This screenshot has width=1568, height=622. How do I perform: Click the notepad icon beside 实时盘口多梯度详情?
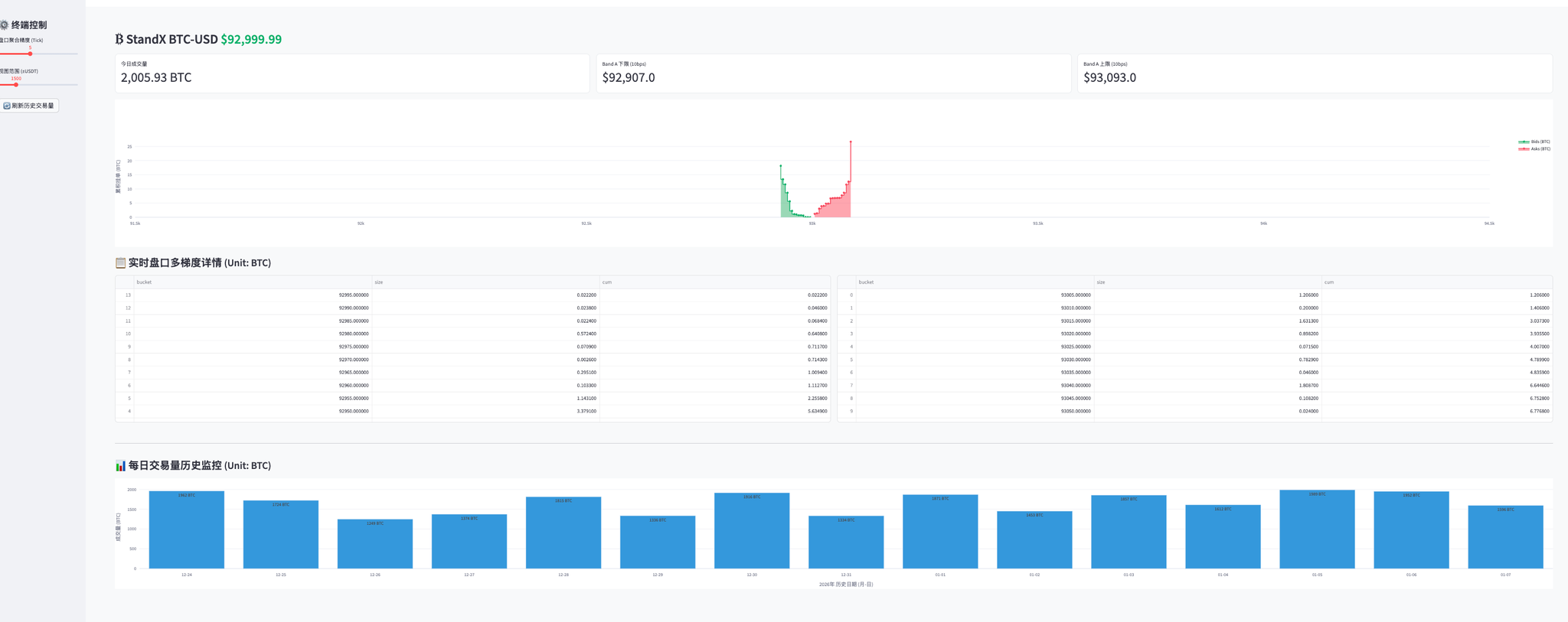[x=120, y=262]
